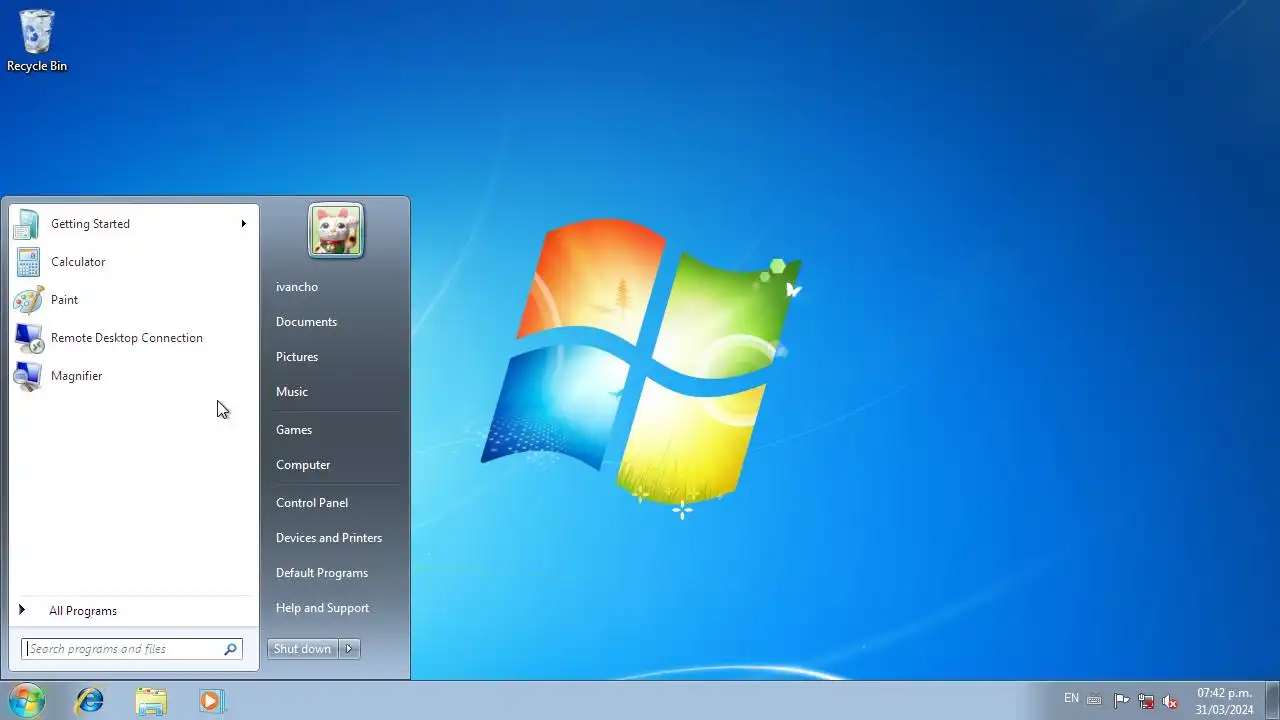Viewport: 1280px width, 720px height.
Task: Click the Start orb button
Action: (27, 701)
